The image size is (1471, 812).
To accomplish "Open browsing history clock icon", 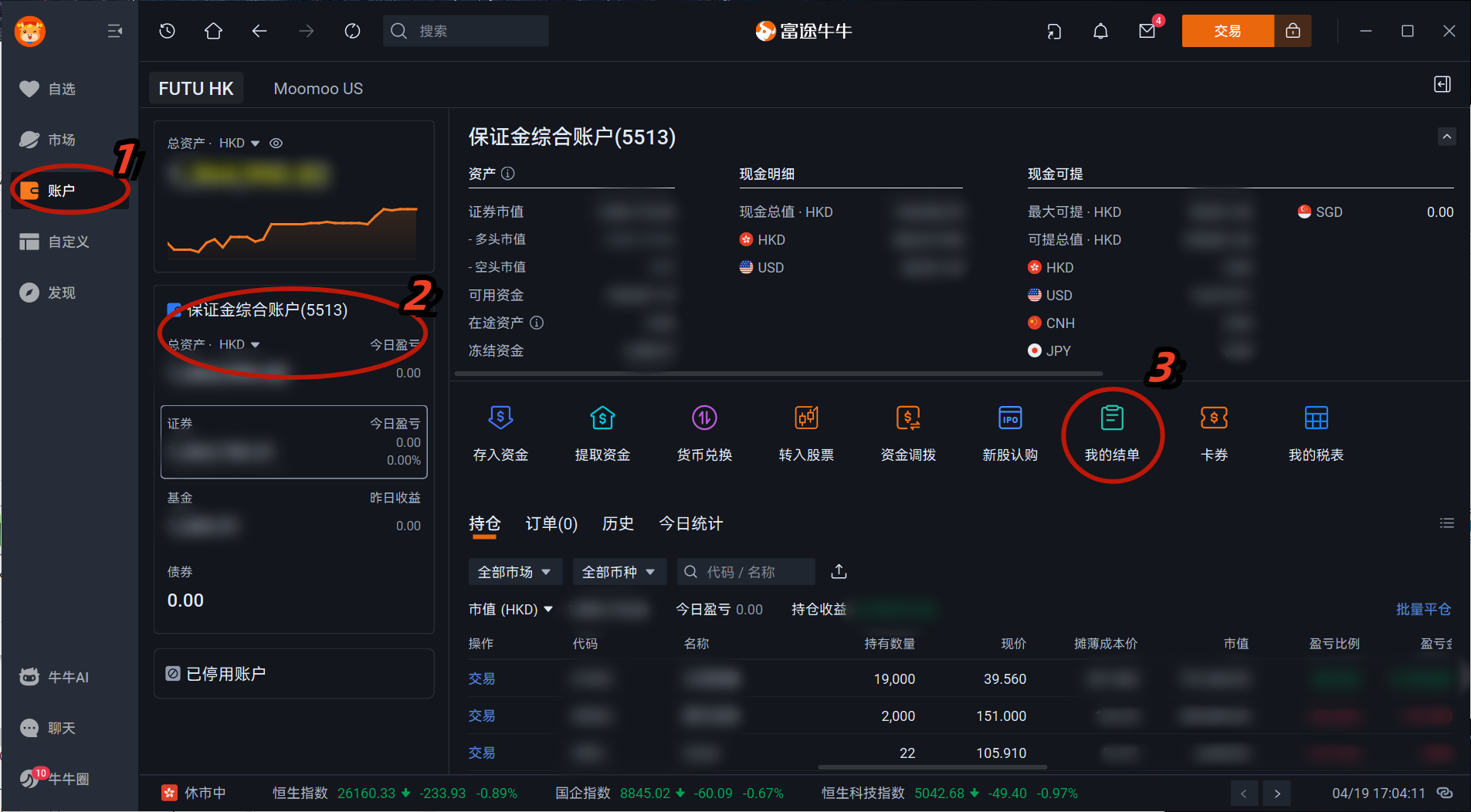I will [x=168, y=31].
